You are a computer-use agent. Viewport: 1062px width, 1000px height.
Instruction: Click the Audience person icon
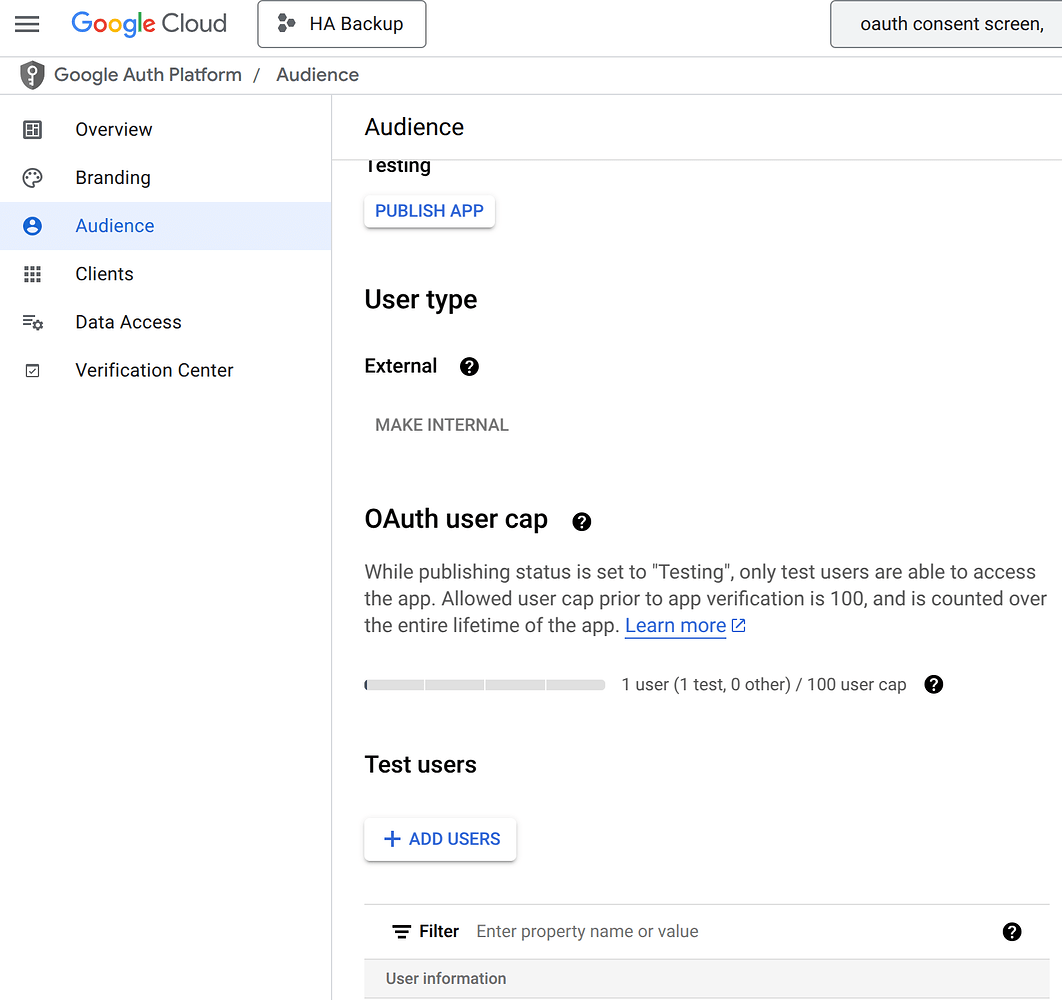tap(32, 225)
